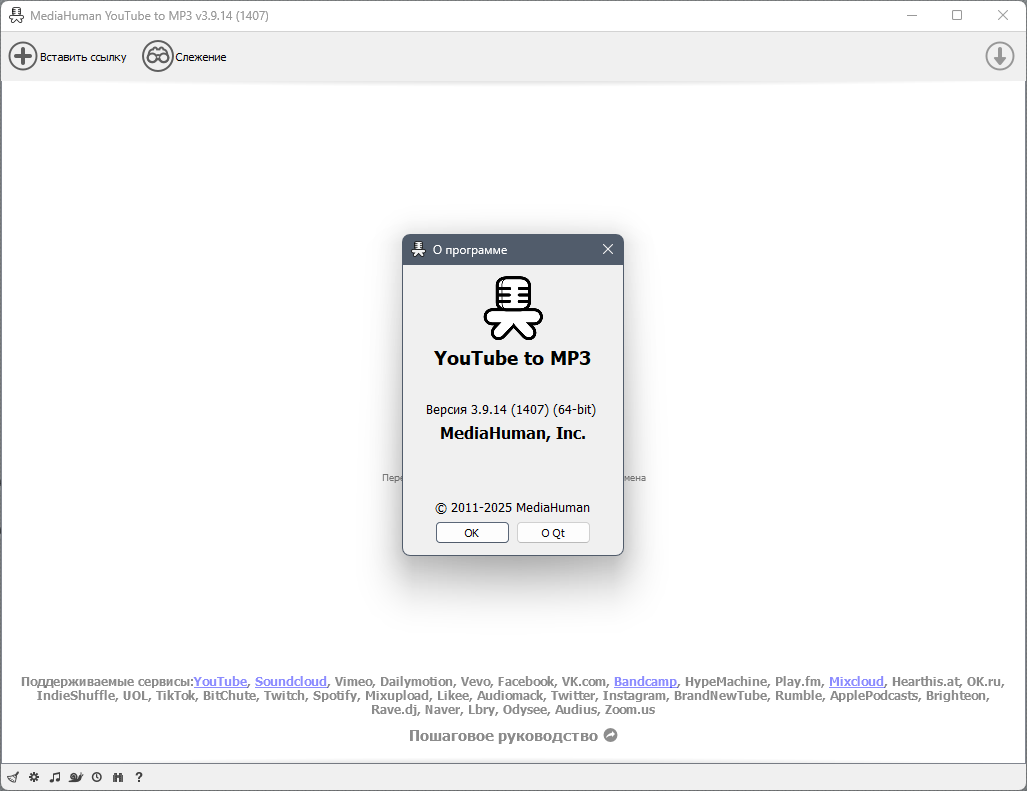Click the broom cleanup icon in status bar
Viewport: 1027px width, 791px height.
pyautogui.click(x=13, y=777)
